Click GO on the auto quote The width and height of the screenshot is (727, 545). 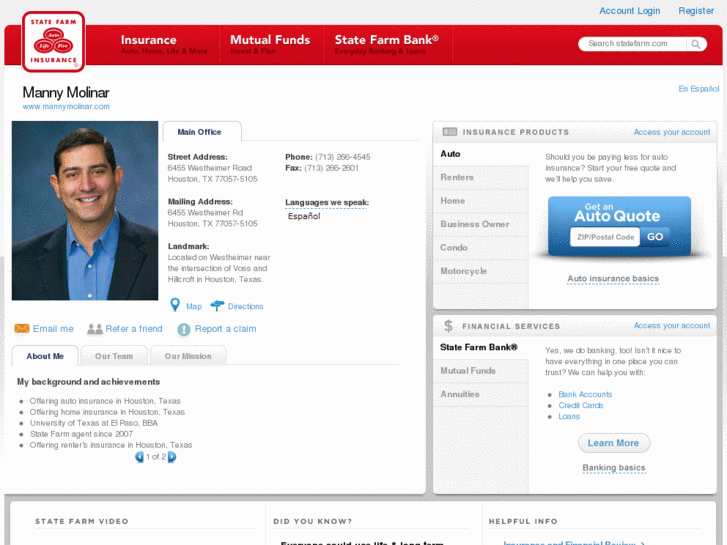tap(655, 237)
